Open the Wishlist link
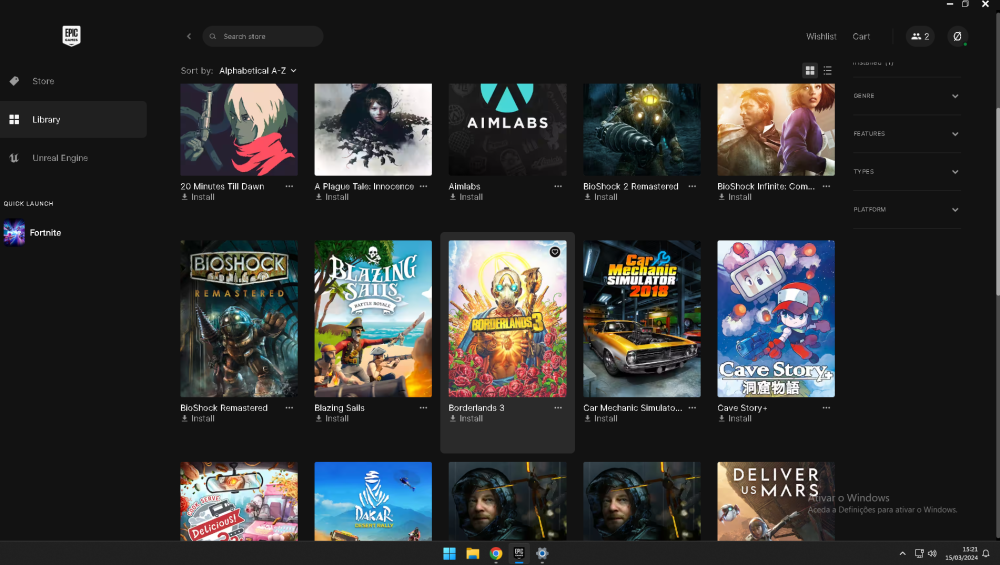This screenshot has height=565, width=1000. coord(821,36)
